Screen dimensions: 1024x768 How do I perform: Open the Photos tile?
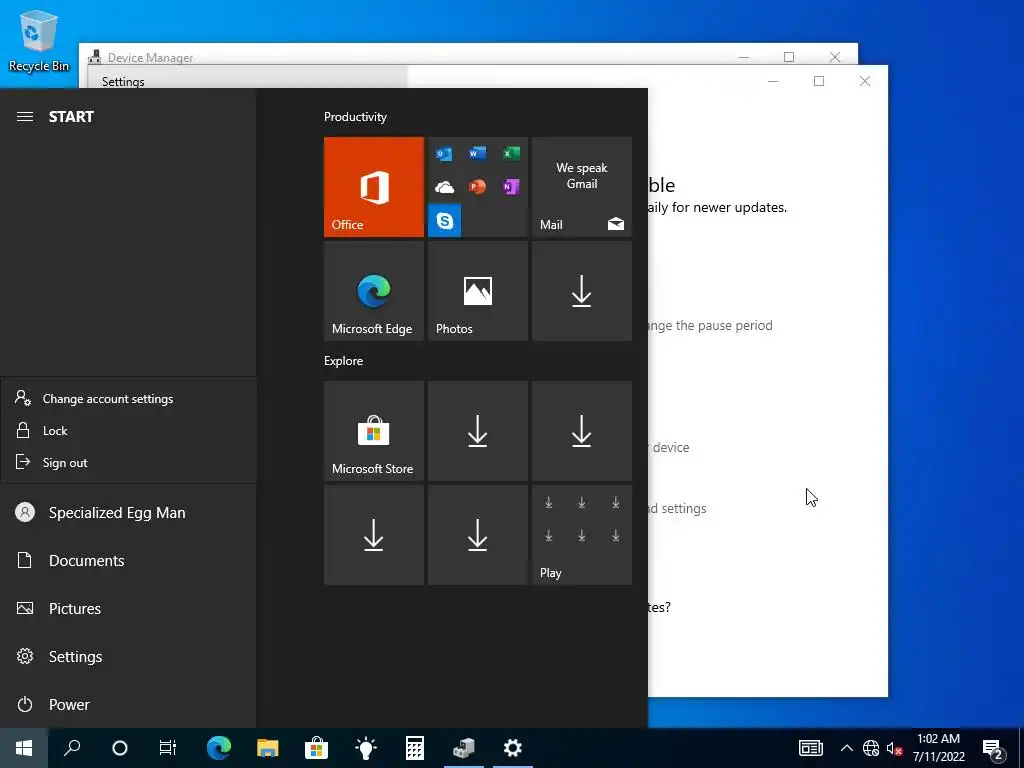tap(477, 291)
